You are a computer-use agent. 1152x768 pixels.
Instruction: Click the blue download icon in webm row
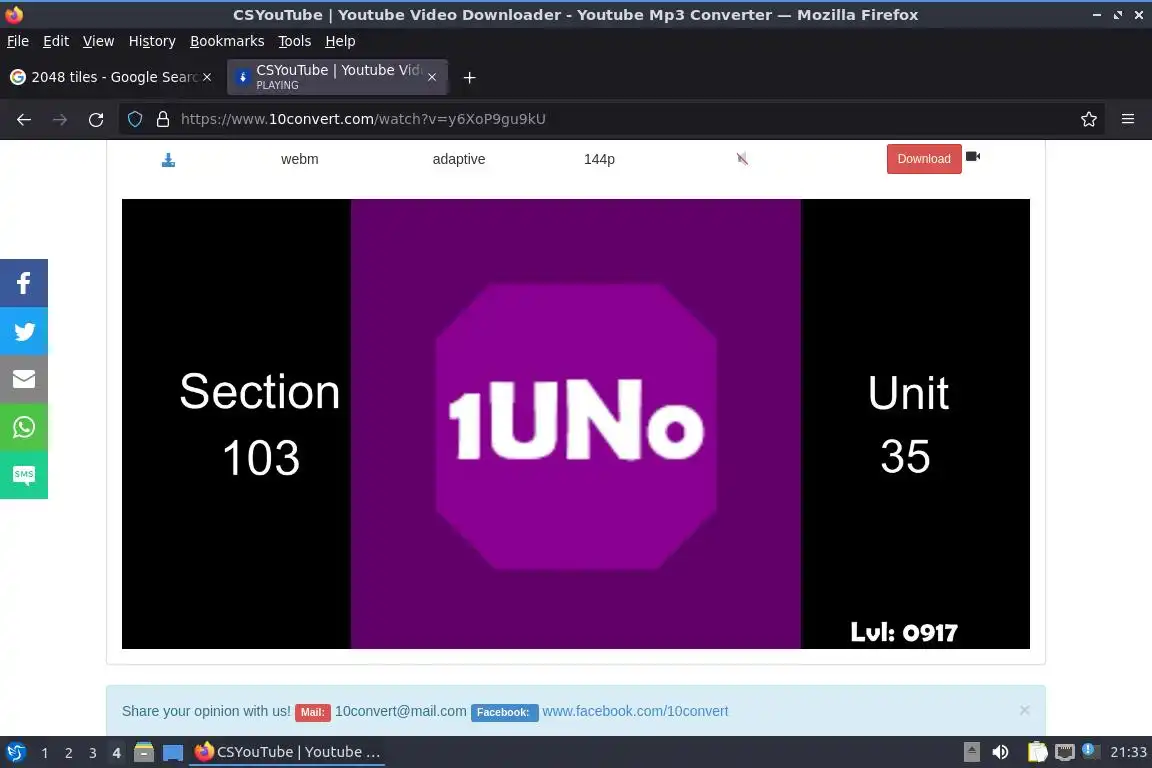(x=168, y=159)
